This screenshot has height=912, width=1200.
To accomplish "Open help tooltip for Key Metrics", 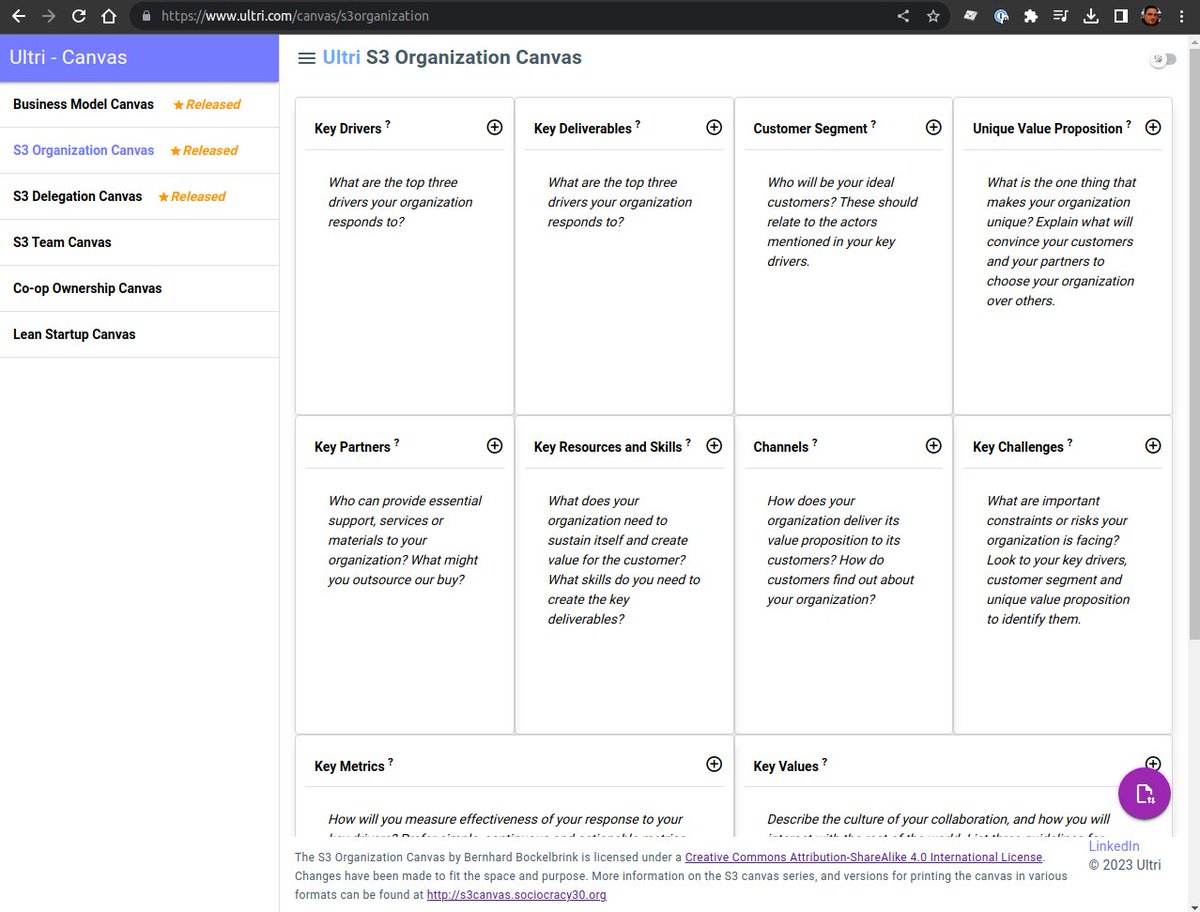I will (390, 762).
